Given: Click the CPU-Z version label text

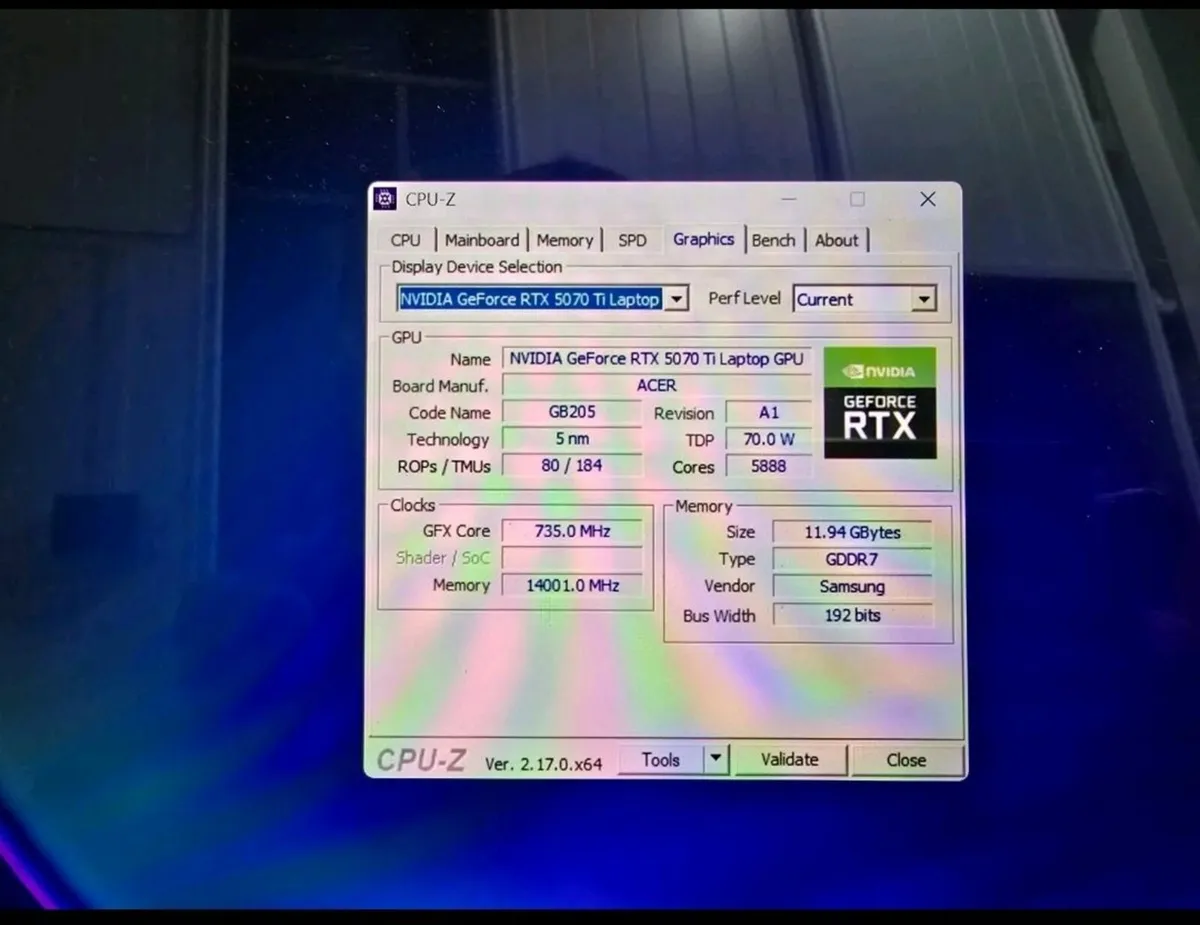Looking at the screenshot, I should point(543,762).
